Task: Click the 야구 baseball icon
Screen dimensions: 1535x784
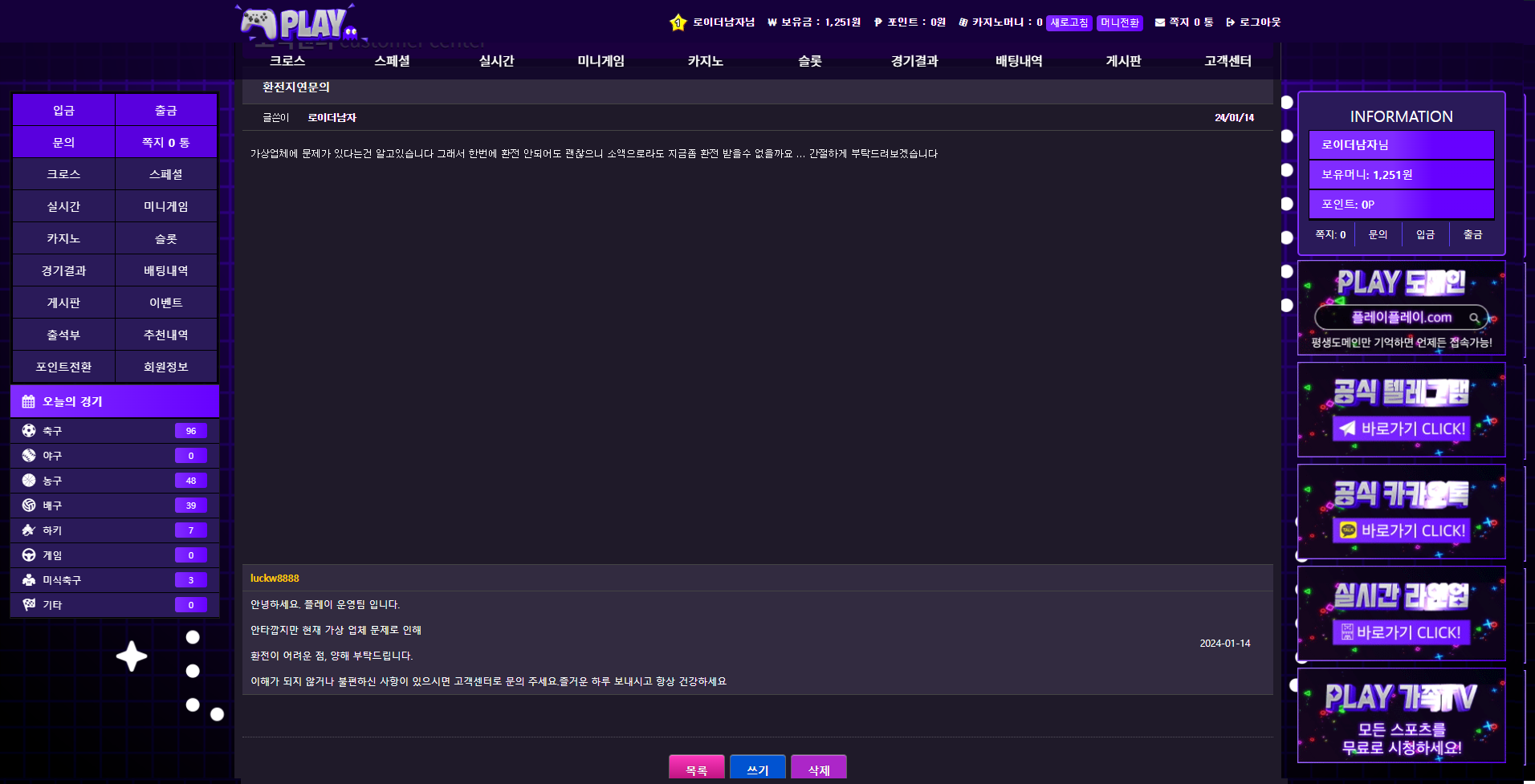Action: tap(29, 455)
